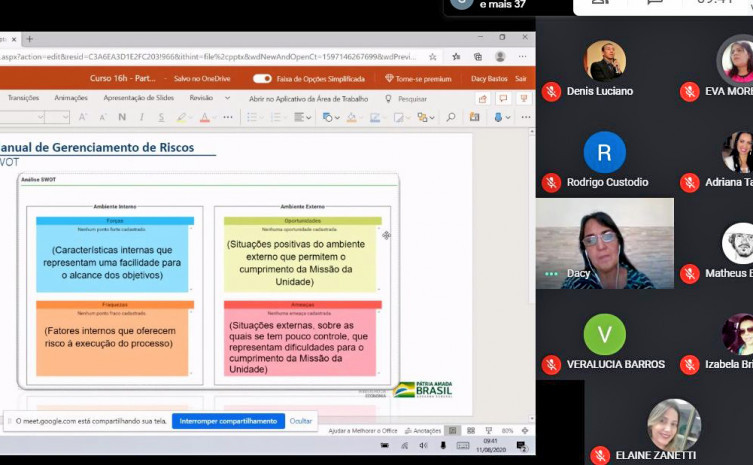Click the numbered list icon
Viewport: 753px width, 465px height.
tap(275, 117)
